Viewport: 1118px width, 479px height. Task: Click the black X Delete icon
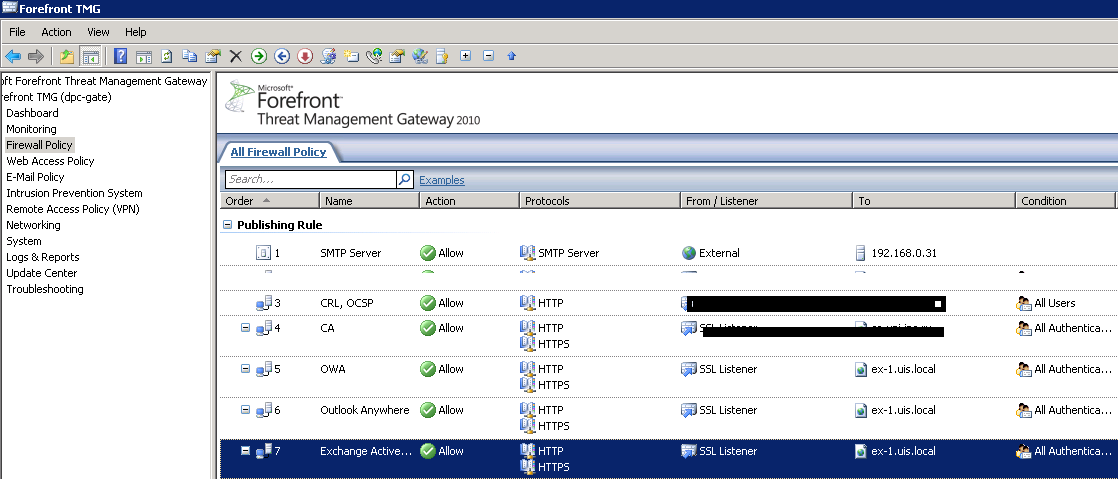pos(235,56)
